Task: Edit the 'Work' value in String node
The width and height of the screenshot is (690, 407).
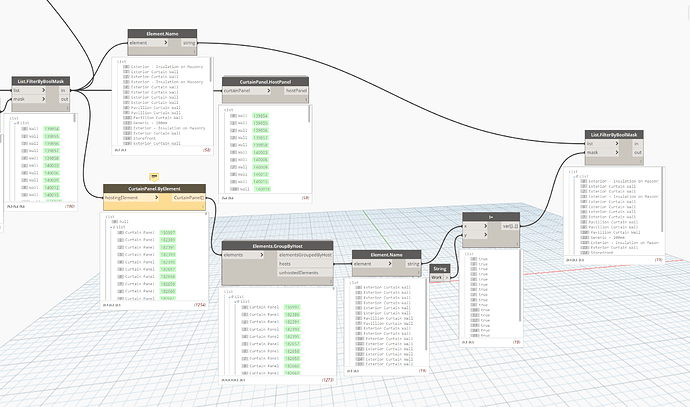Action: [437, 277]
